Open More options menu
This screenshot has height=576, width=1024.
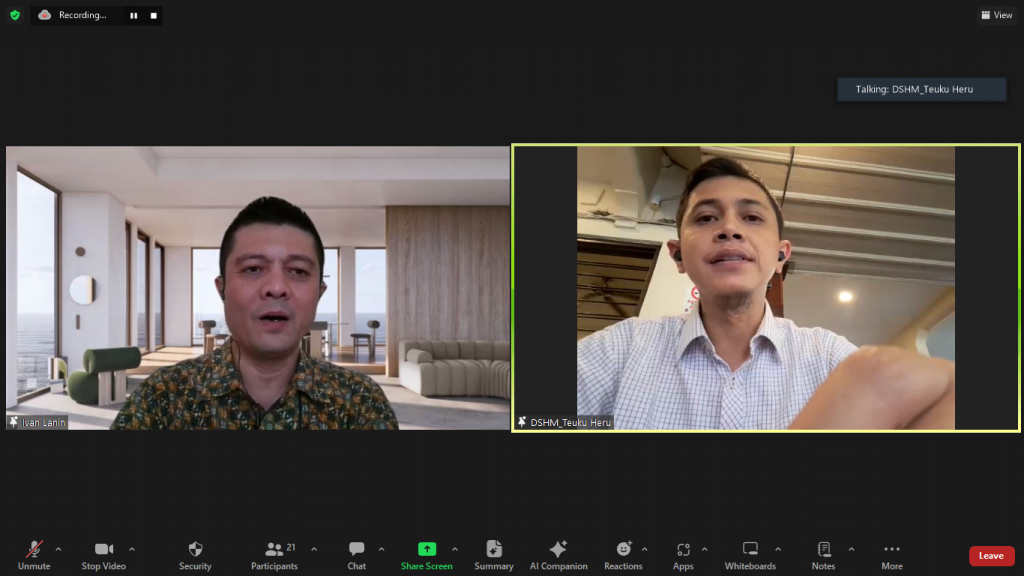tap(892, 556)
